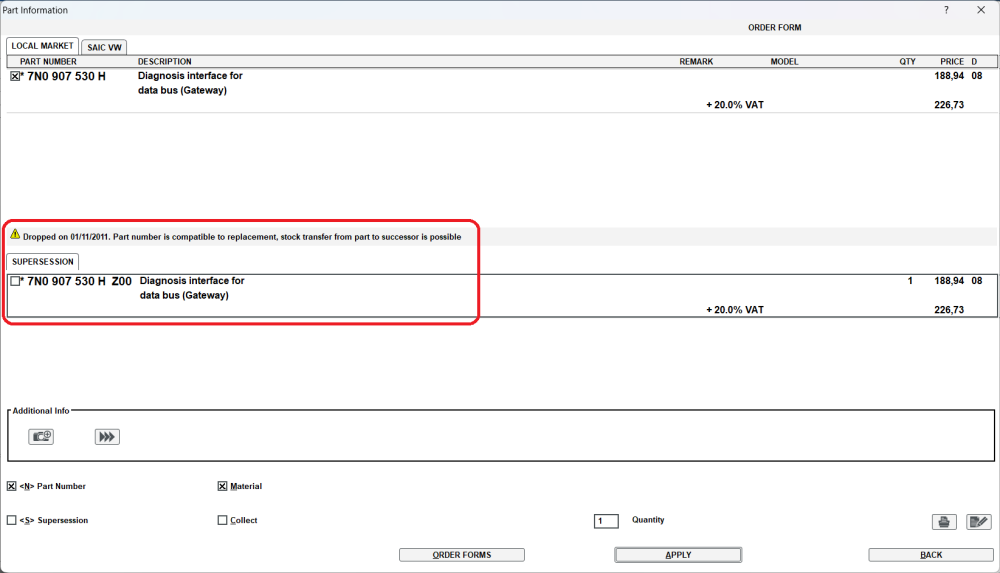The image size is (1000, 573).
Task: Enable the Collect checkbox
Action: [x=222, y=520]
